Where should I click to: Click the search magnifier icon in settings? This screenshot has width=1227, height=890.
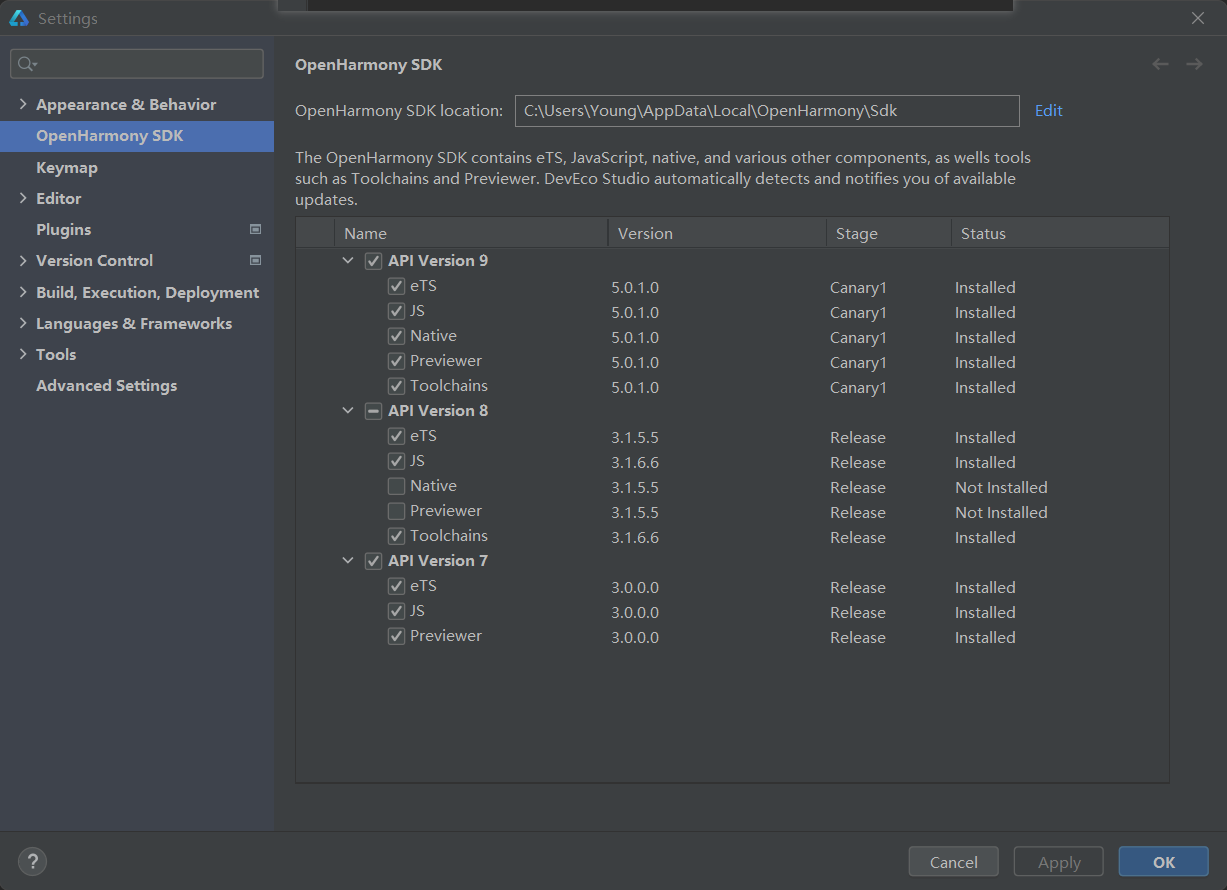click(27, 64)
